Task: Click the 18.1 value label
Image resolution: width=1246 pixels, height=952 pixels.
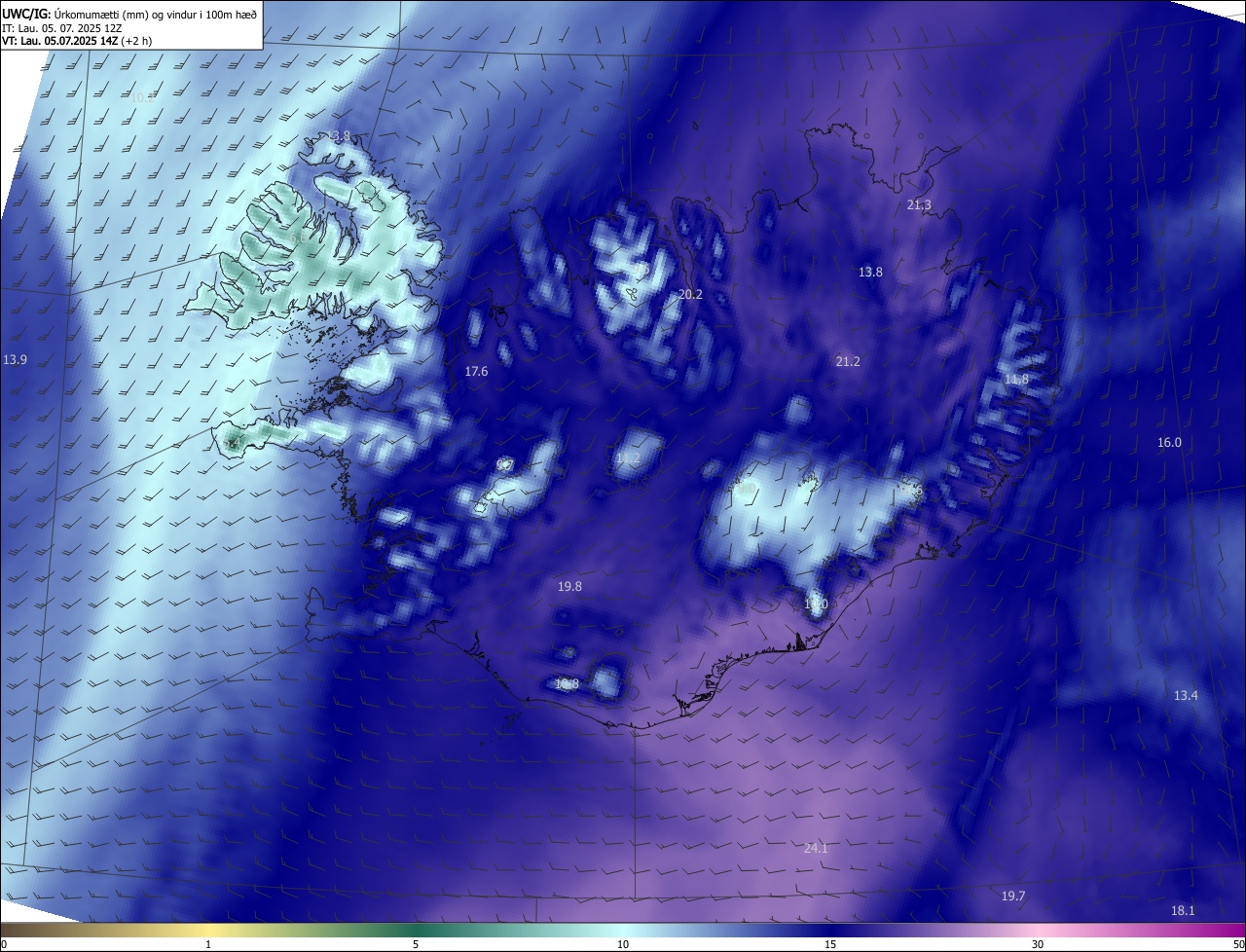Action: [x=1183, y=911]
